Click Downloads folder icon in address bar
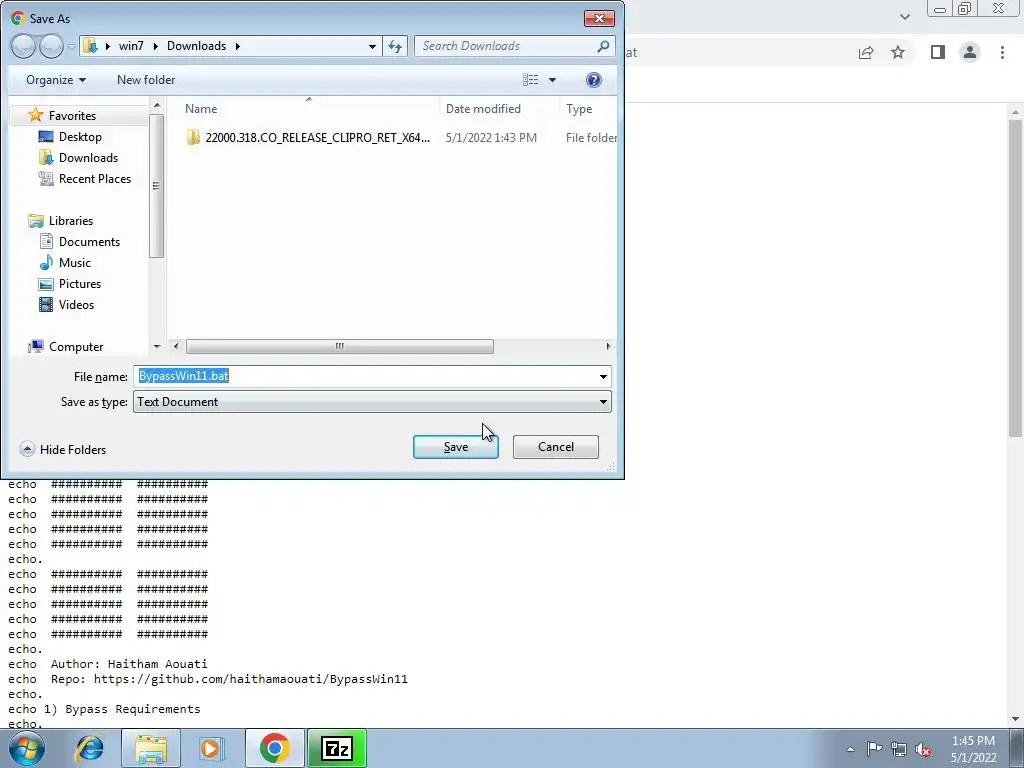 [91, 46]
